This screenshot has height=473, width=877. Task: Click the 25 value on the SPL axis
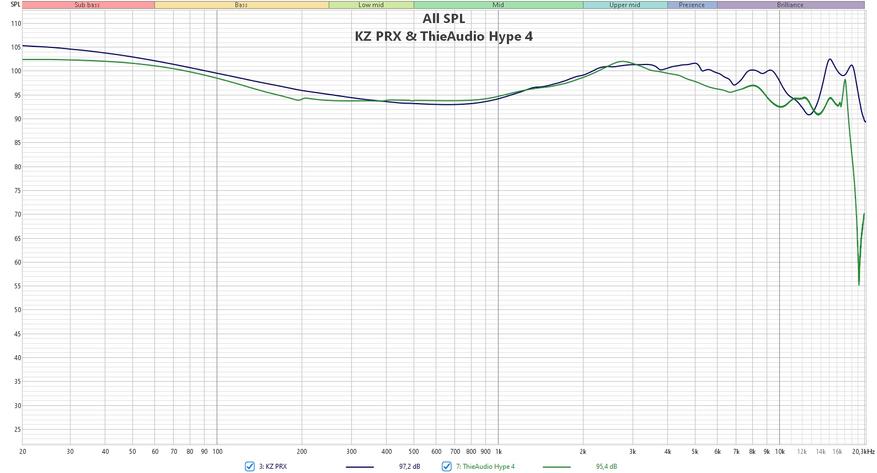tap(17, 429)
